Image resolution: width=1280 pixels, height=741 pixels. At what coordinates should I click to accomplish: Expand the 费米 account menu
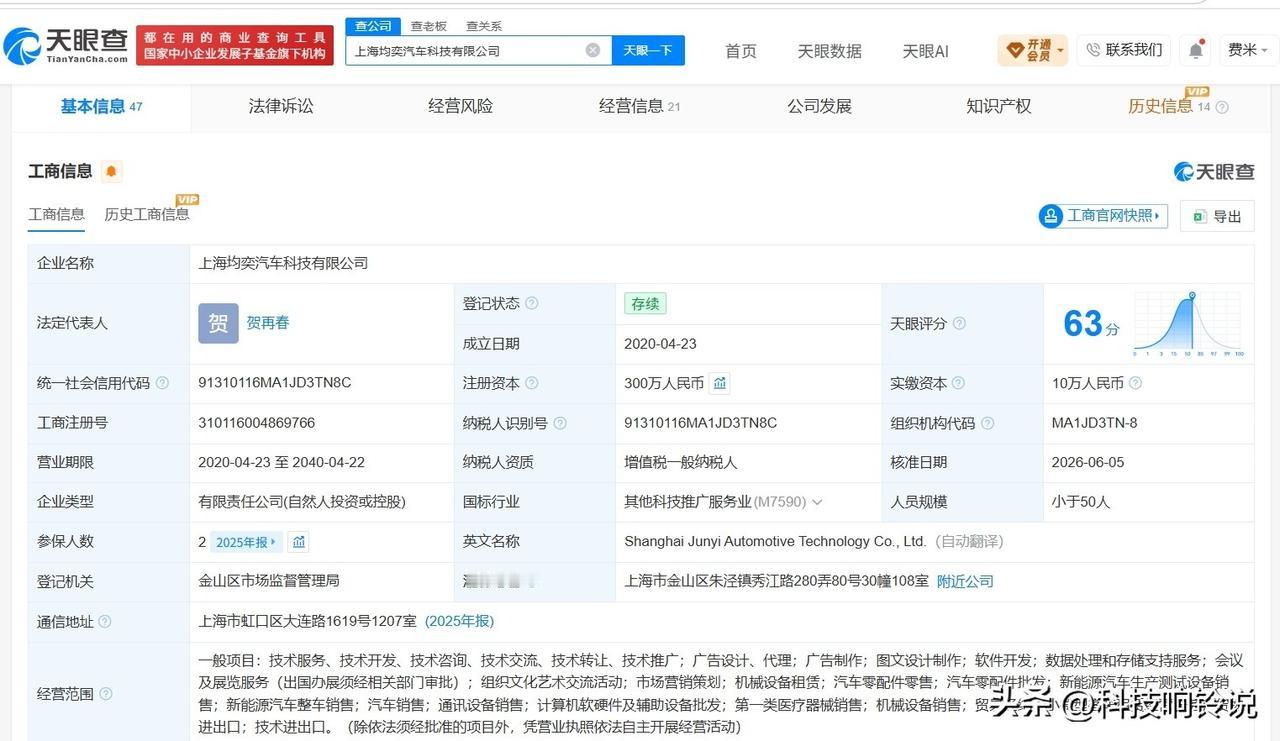pos(1249,50)
